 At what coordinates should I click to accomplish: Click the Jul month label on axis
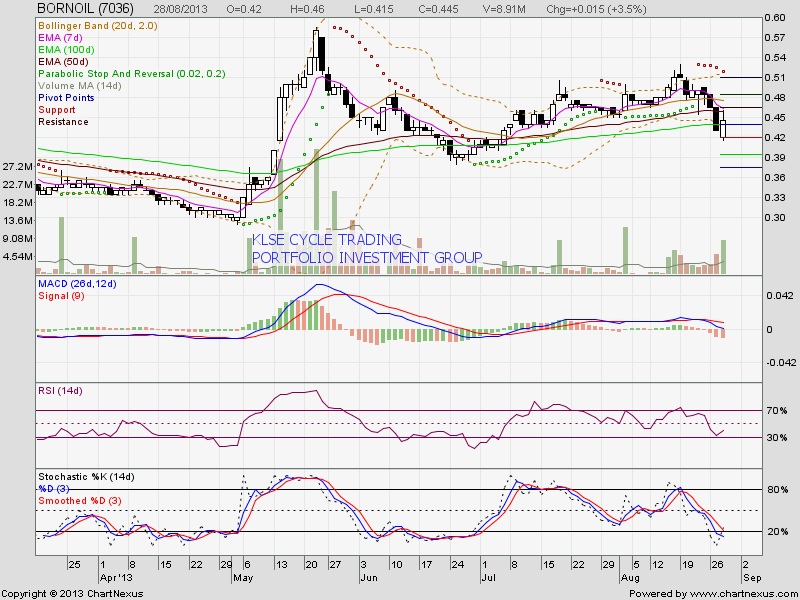pyautogui.click(x=488, y=578)
